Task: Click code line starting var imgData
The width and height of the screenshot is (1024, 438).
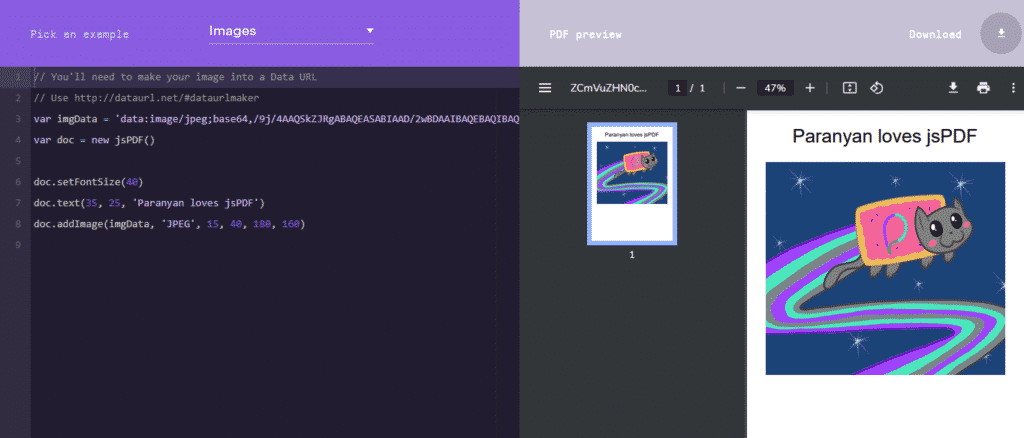Action: pos(276,119)
